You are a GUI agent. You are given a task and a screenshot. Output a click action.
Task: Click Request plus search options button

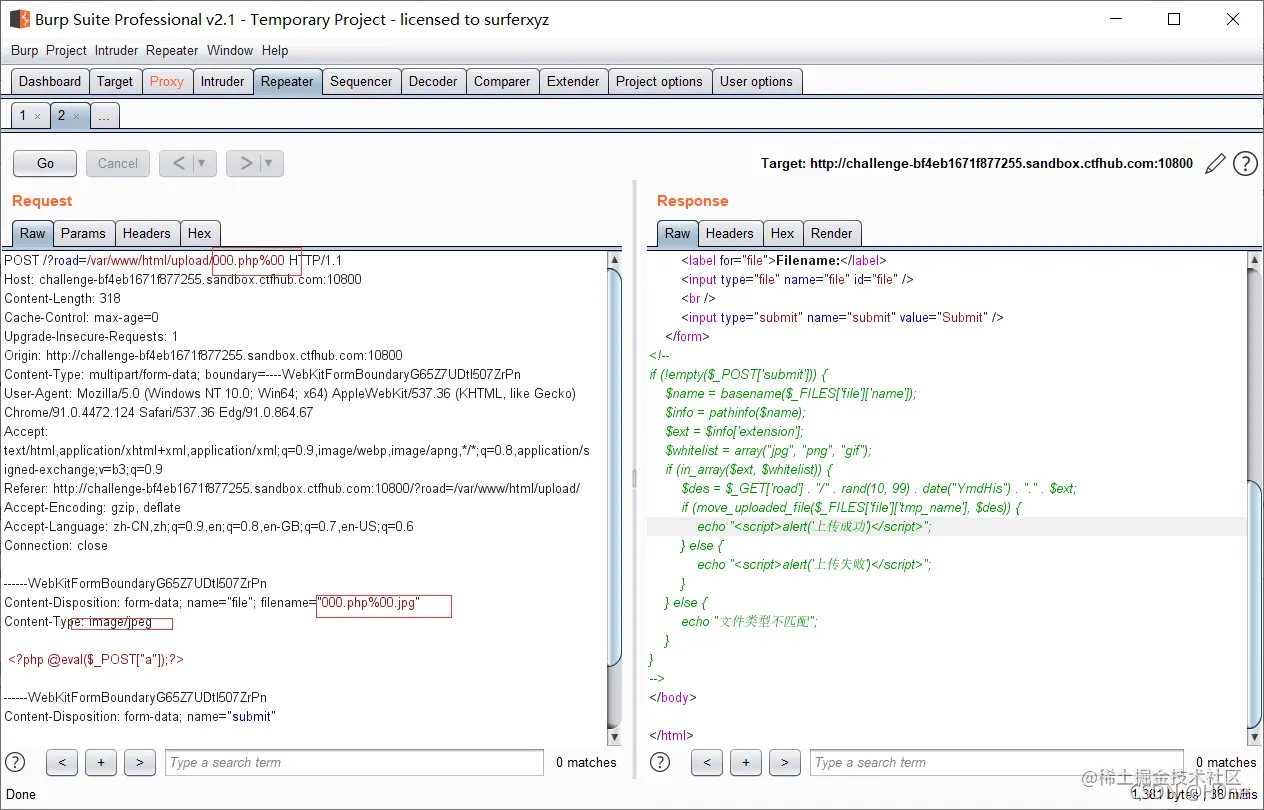tap(101, 762)
